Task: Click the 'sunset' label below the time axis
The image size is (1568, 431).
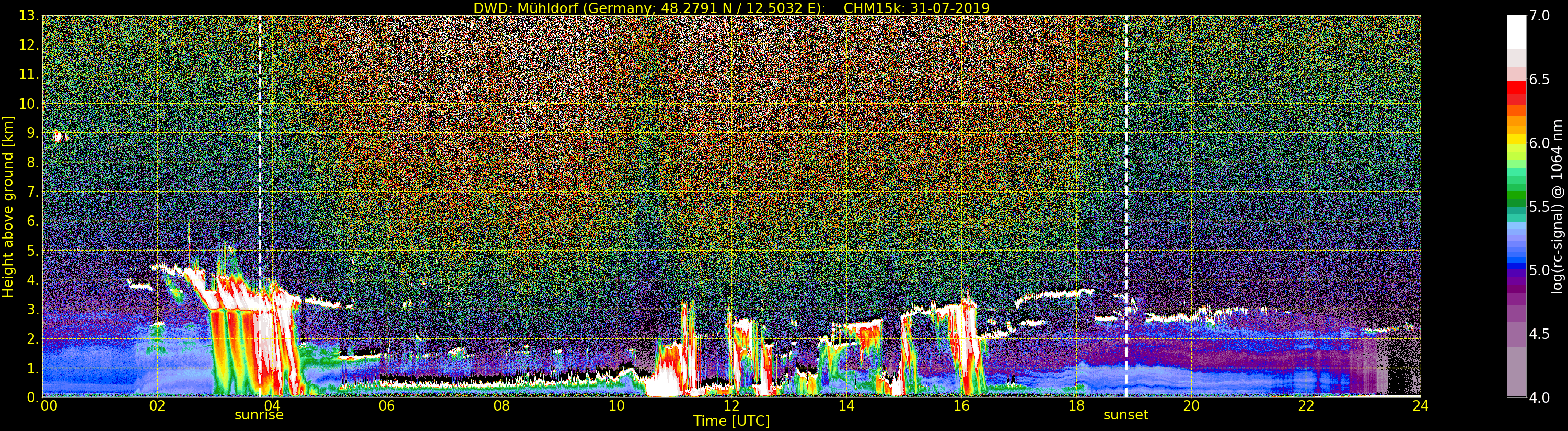Action: (1126, 415)
